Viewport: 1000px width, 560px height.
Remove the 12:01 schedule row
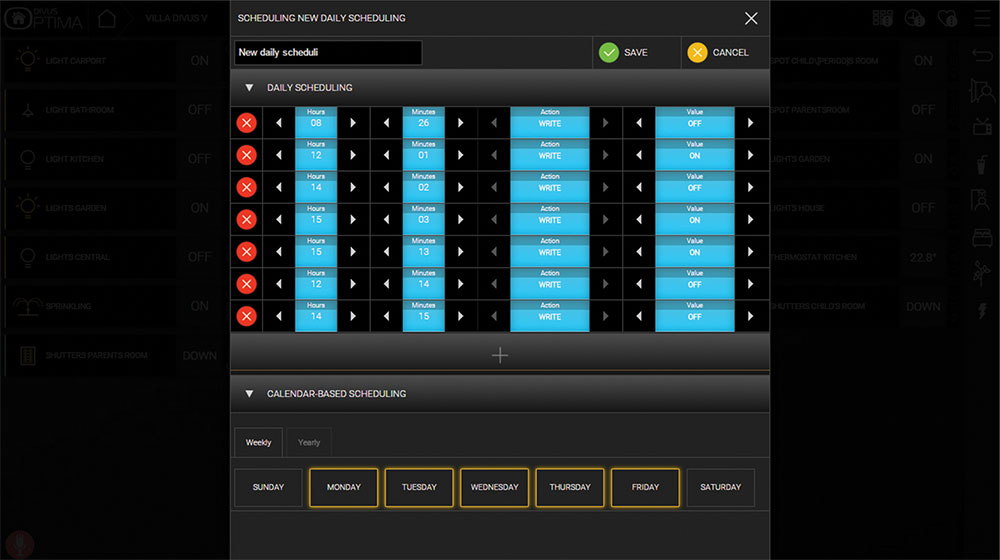pos(247,155)
